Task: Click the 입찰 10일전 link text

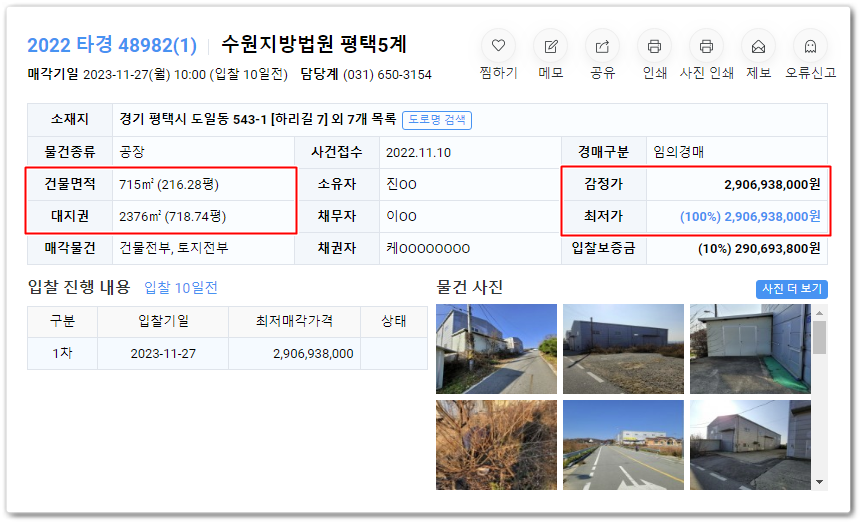Action: tap(181, 287)
